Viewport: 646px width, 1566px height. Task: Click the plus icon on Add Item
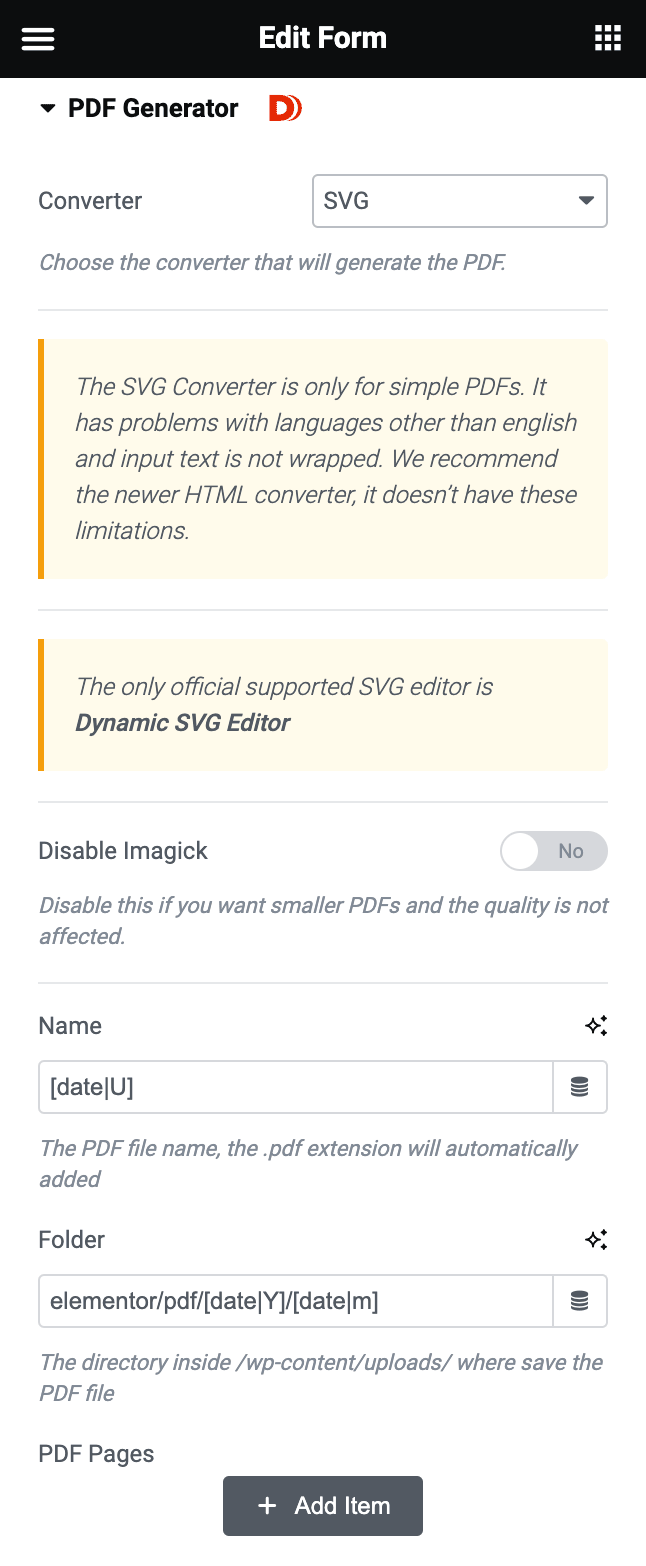tap(266, 1505)
